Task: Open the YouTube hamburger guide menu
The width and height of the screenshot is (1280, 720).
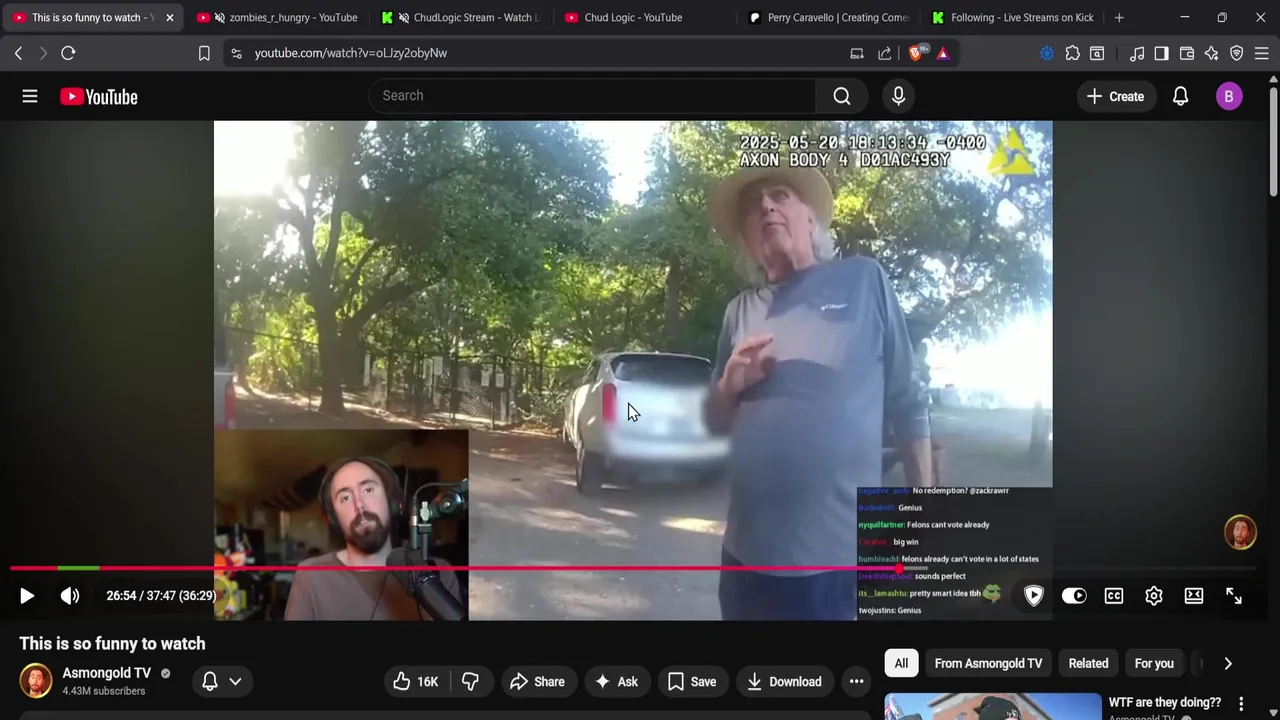Action: 30,96
